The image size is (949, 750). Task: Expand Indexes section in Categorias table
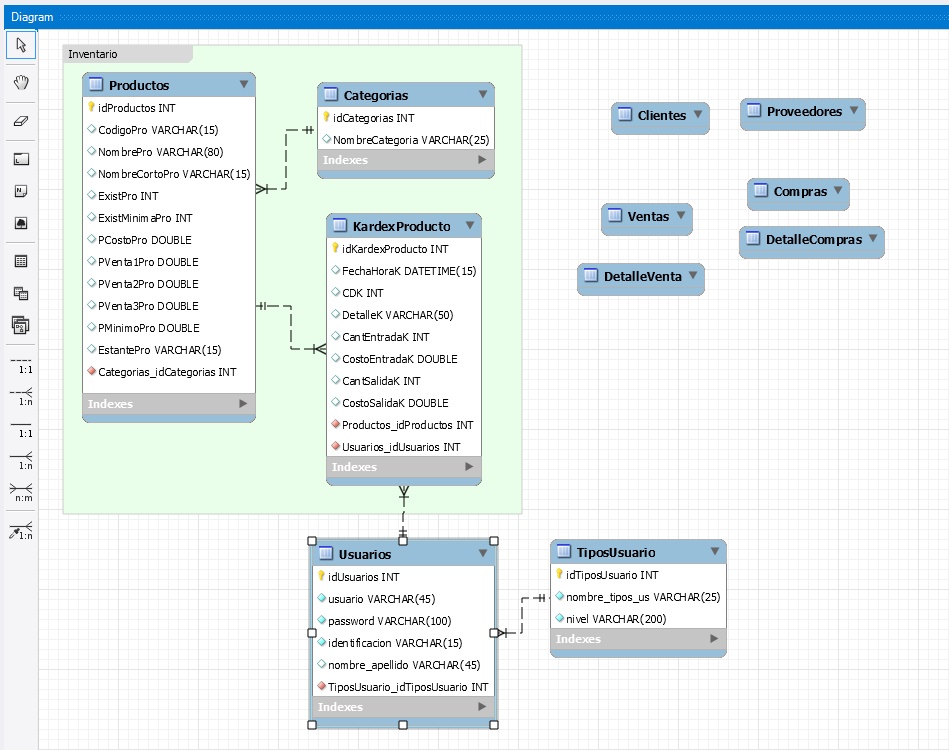click(x=482, y=160)
